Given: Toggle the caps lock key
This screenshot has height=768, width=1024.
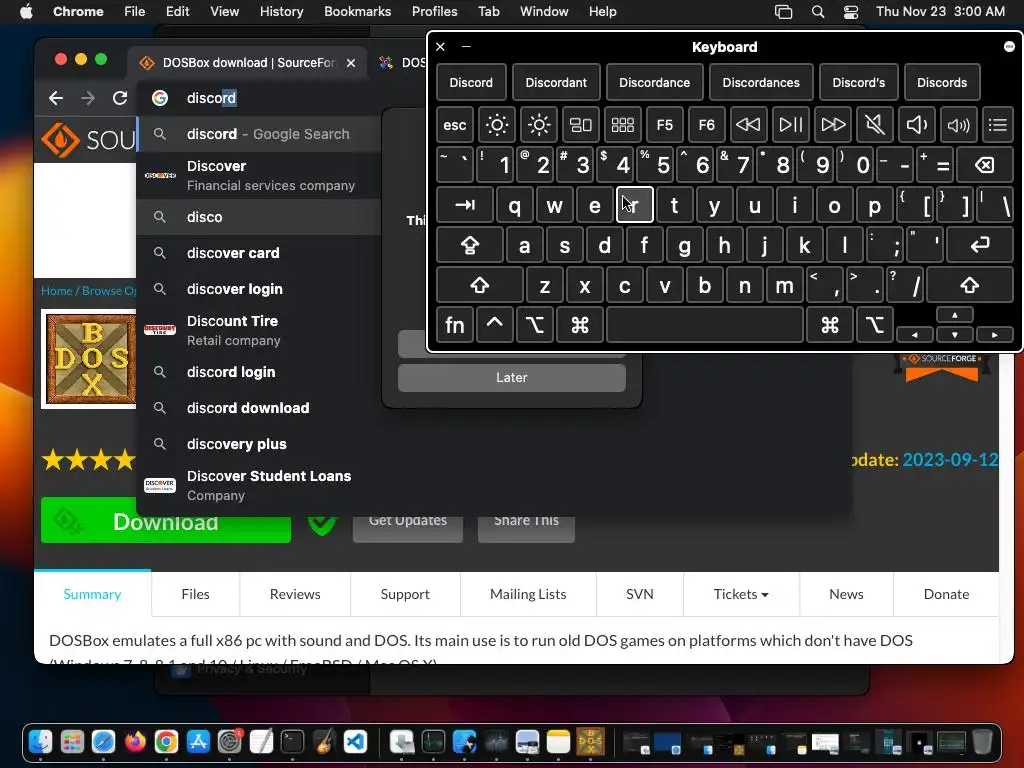Looking at the screenshot, I should 470,245.
